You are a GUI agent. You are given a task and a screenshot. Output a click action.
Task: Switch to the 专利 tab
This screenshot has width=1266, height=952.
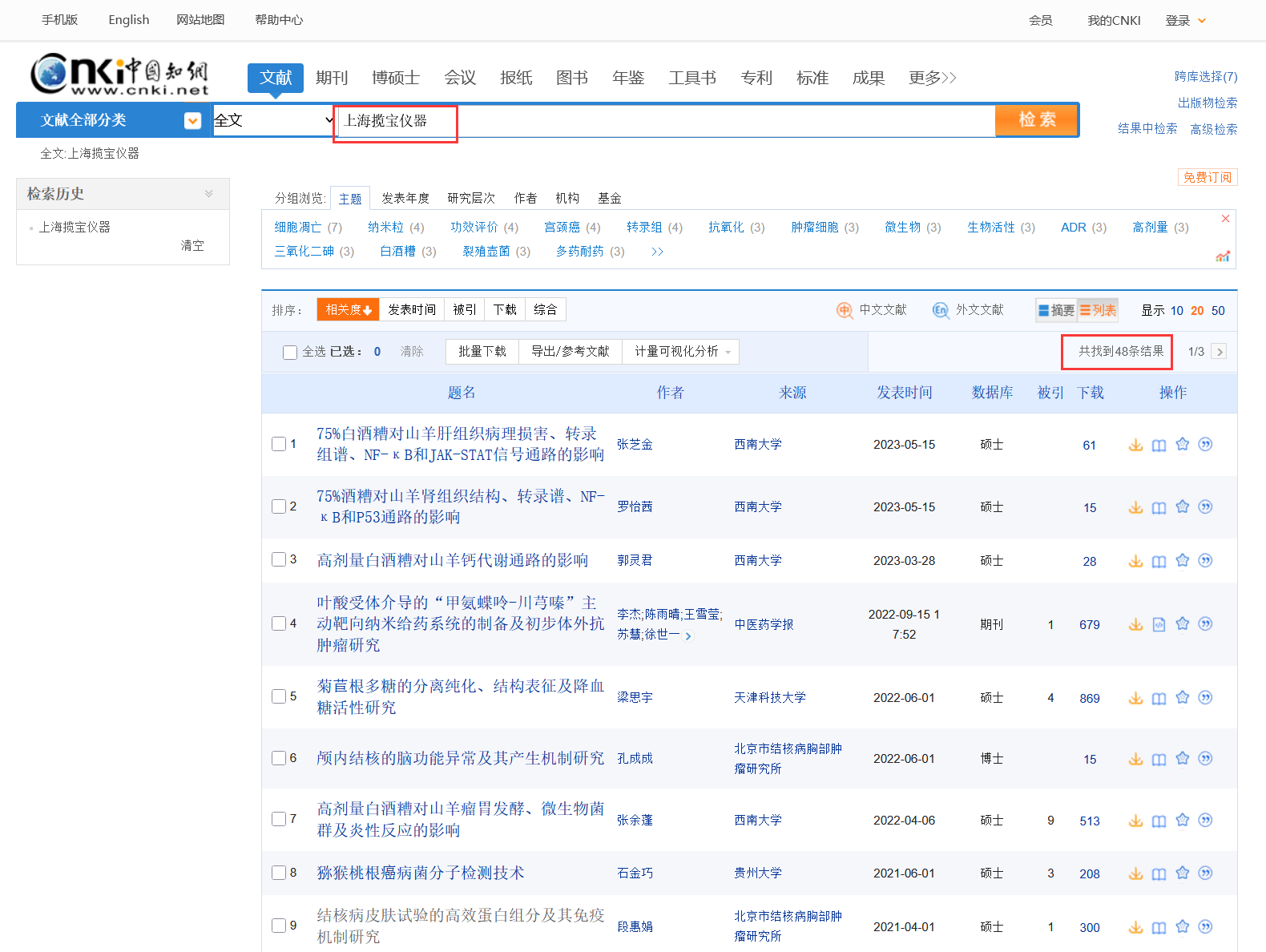click(x=756, y=78)
